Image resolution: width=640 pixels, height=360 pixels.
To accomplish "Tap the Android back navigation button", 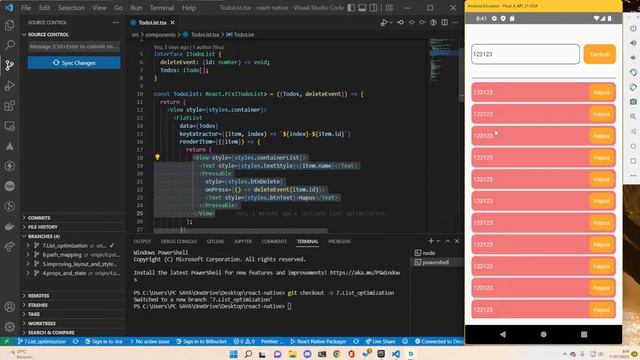I will (x=502, y=334).
